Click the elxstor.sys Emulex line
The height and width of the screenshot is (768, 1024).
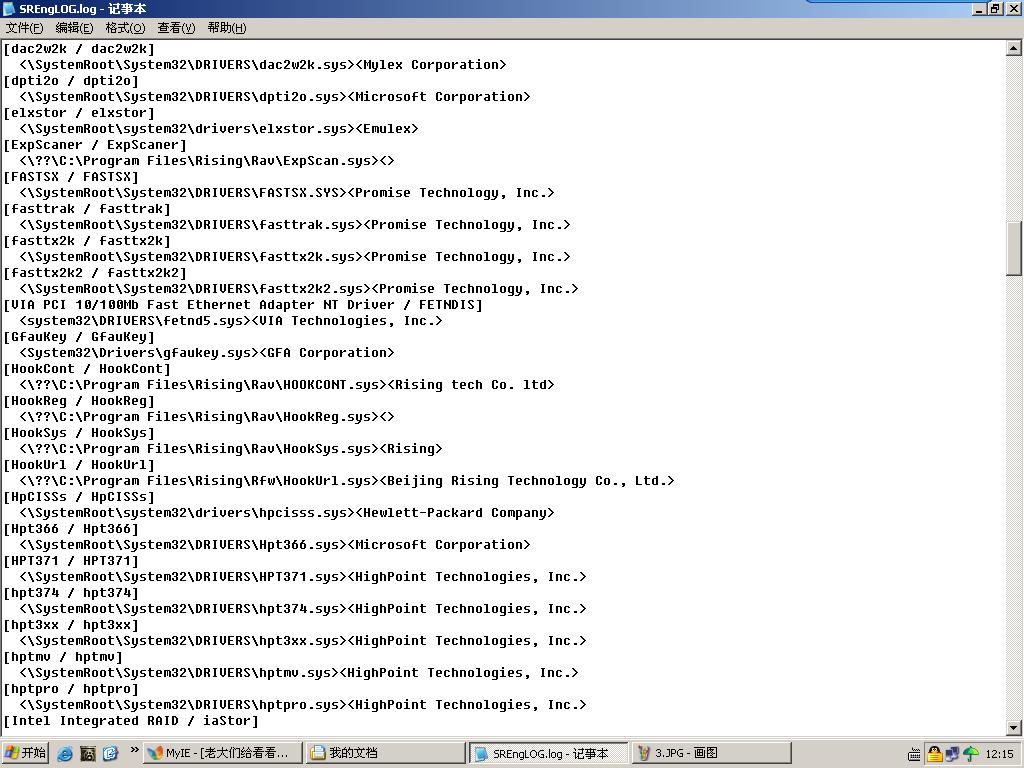[x=219, y=129]
